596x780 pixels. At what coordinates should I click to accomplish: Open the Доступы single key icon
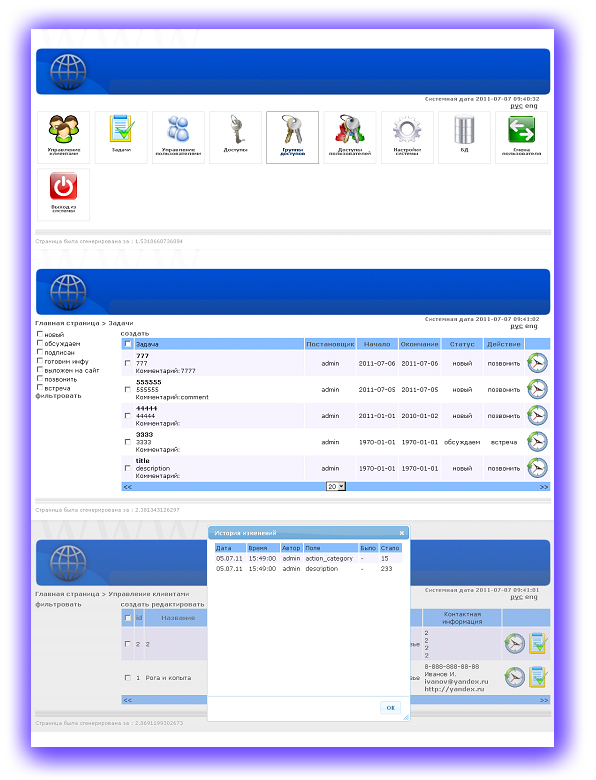(x=235, y=137)
